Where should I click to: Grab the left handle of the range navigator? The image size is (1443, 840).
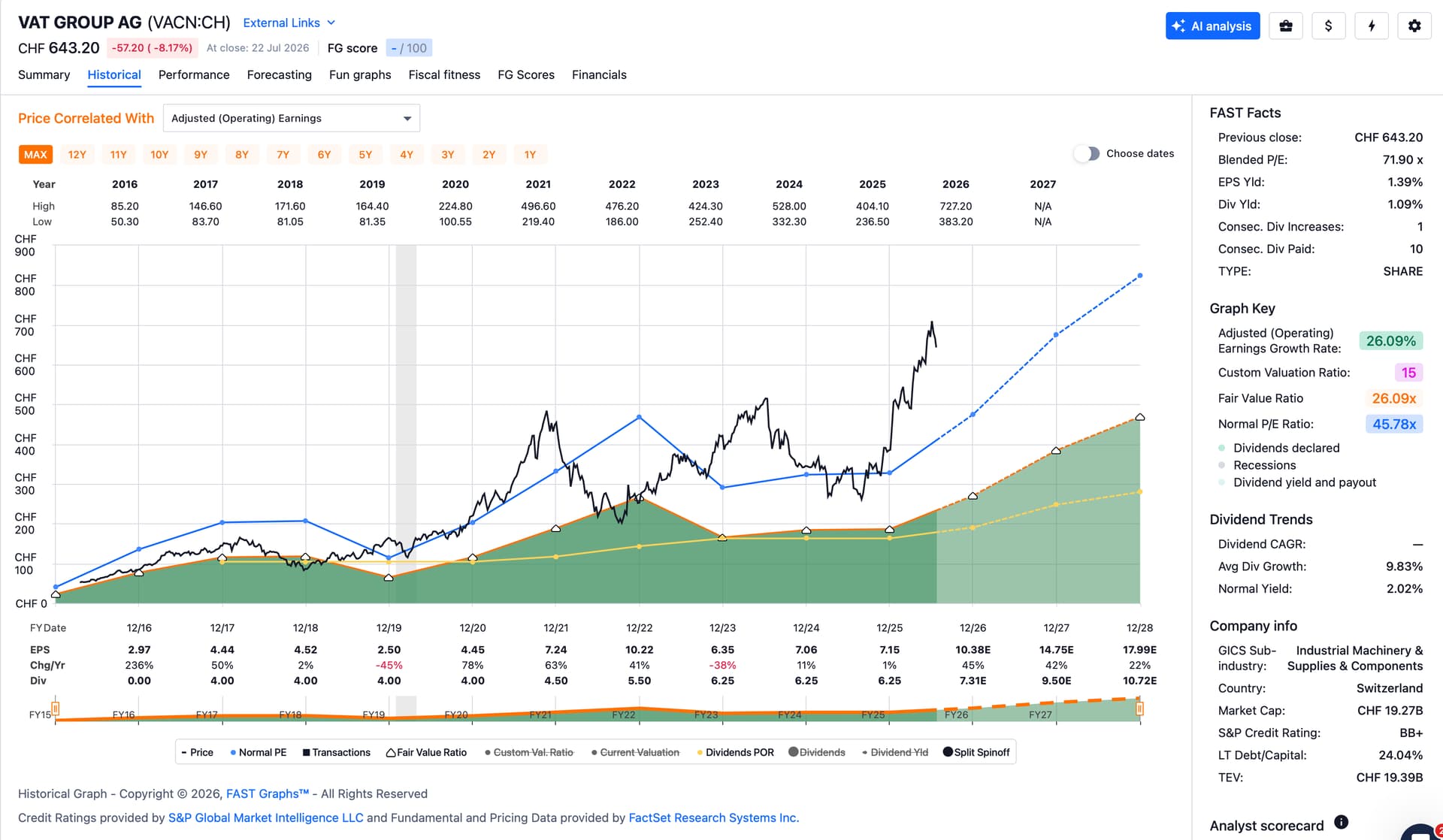56,709
